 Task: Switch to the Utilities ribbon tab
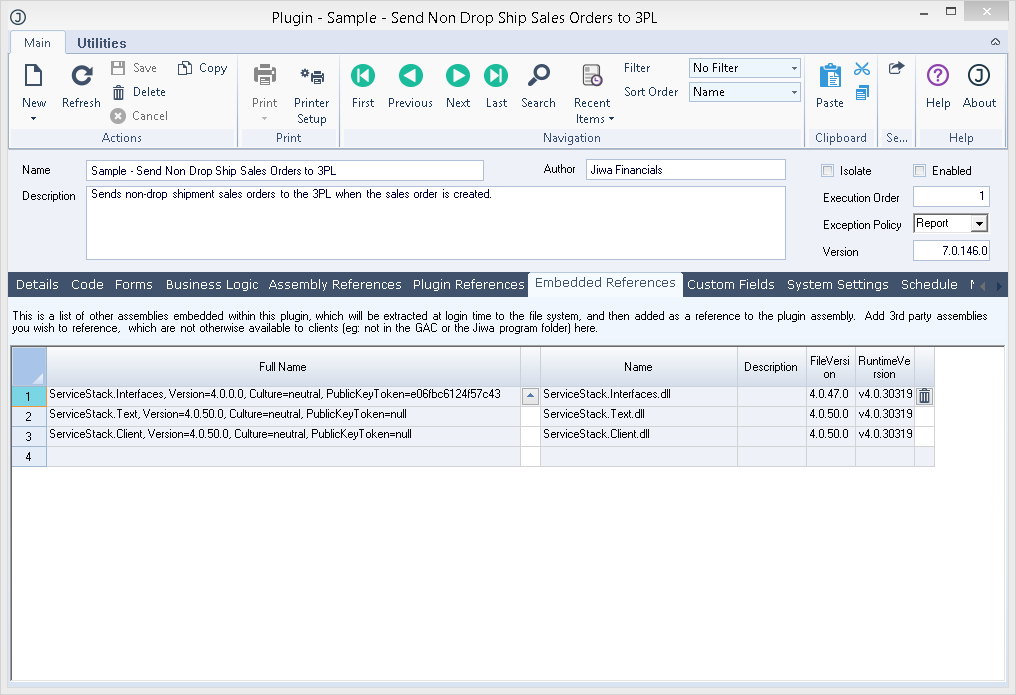tap(101, 43)
